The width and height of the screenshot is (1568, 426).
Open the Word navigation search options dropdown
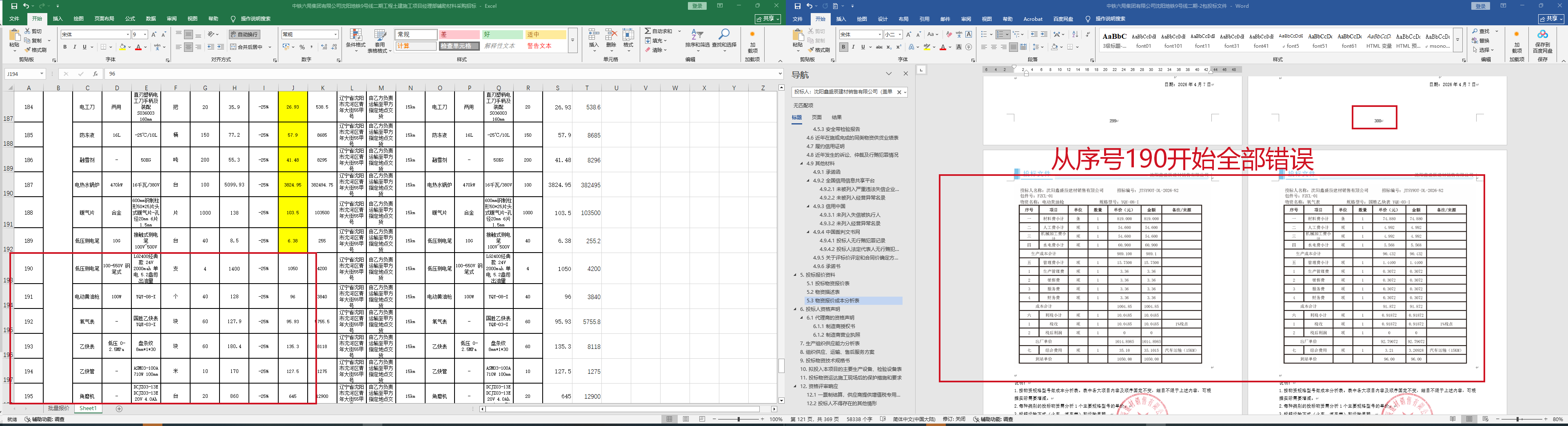pyautogui.click(x=905, y=92)
